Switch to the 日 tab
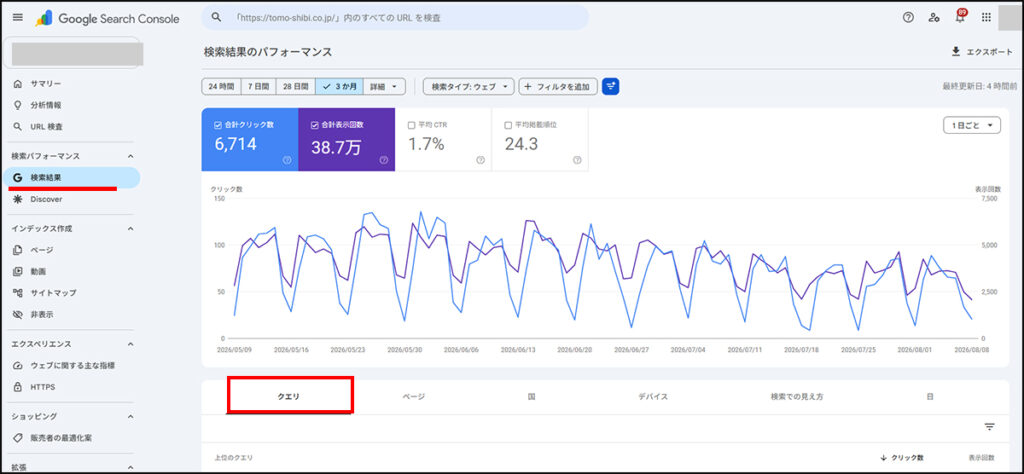The height and width of the screenshot is (474, 1024). click(929, 396)
